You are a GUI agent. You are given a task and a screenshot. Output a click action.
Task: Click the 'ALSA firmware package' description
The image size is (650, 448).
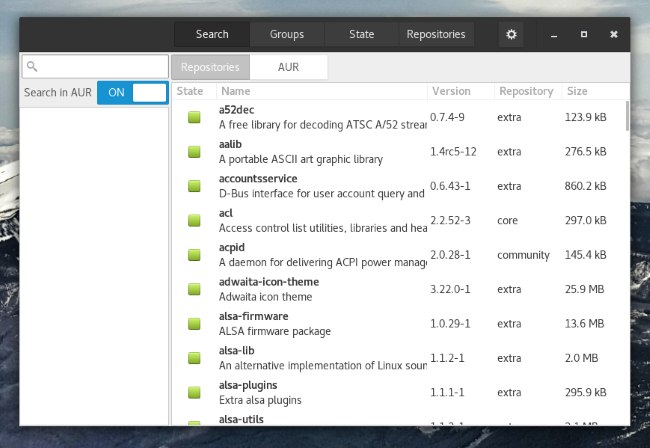point(275,332)
